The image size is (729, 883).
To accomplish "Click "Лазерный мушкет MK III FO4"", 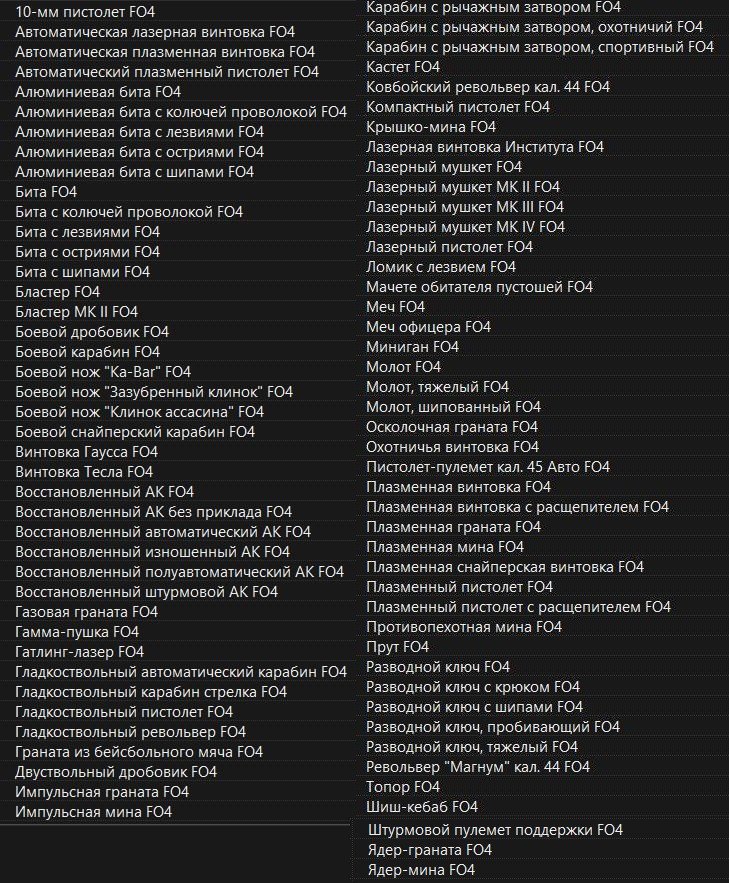I will (x=465, y=207).
